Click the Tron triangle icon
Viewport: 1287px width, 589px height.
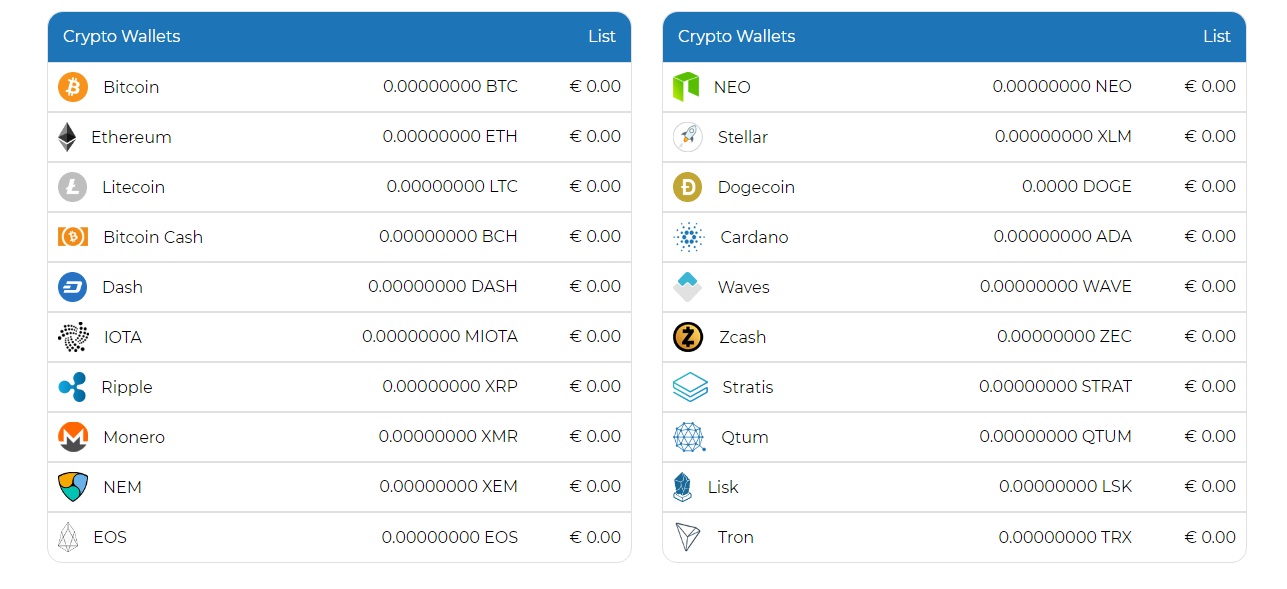pos(688,537)
